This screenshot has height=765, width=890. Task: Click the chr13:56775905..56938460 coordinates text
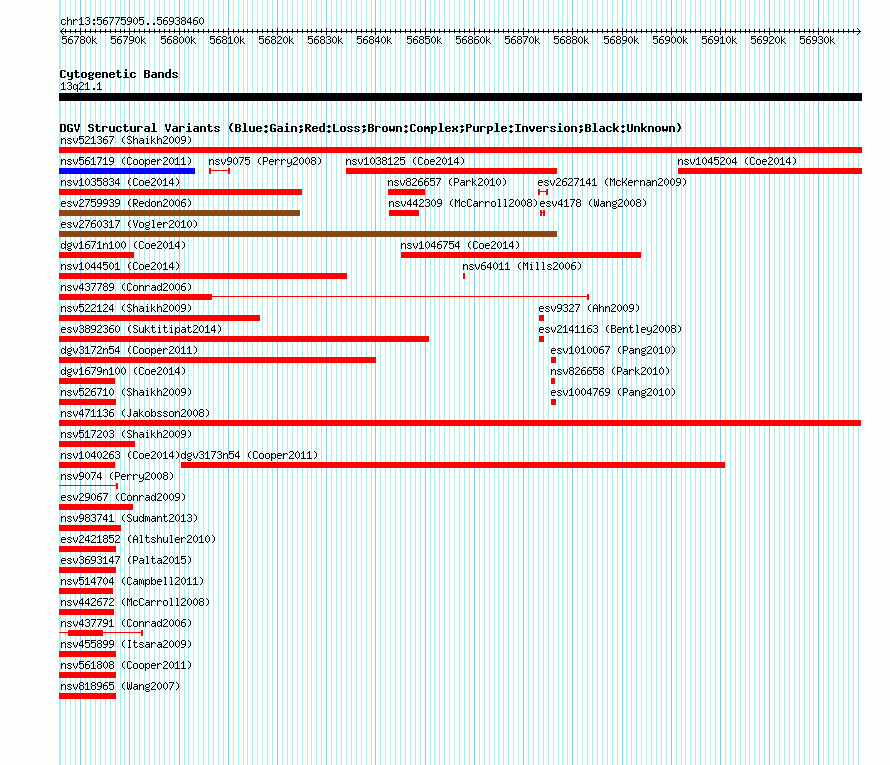pos(132,21)
